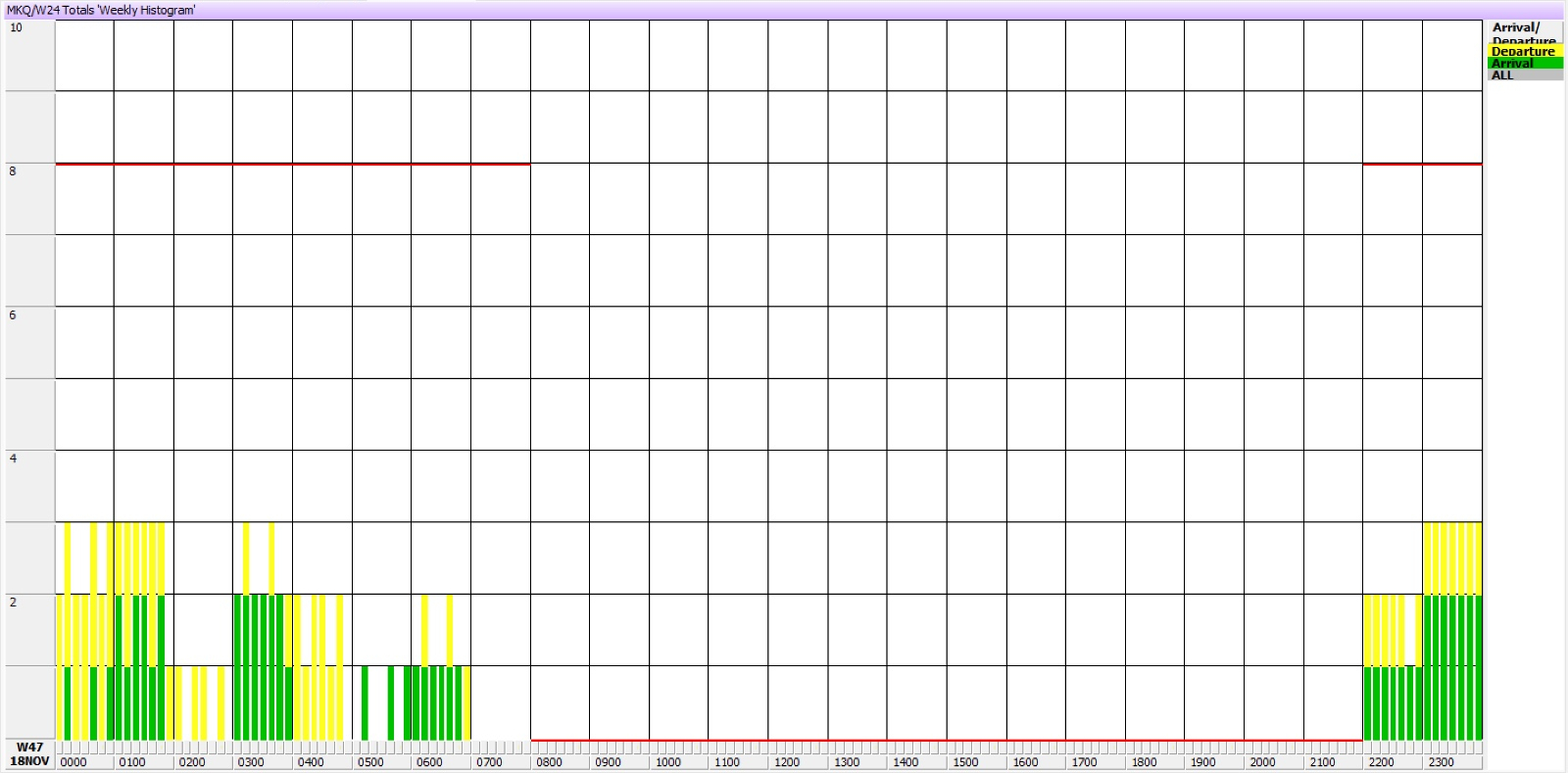
Task: Select the 1800 hour time slot
Action: point(1144,762)
